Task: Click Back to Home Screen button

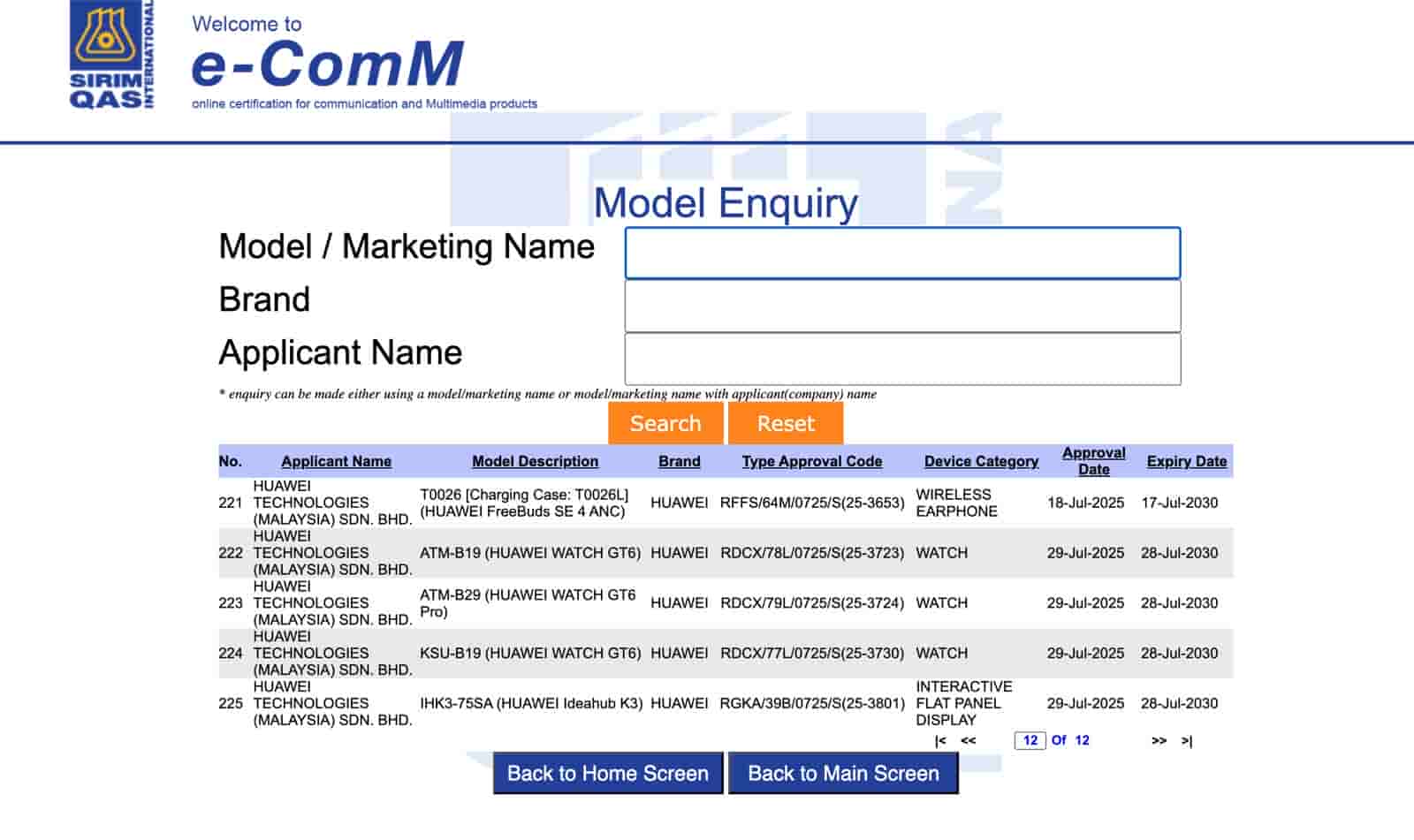Action: coord(608,774)
